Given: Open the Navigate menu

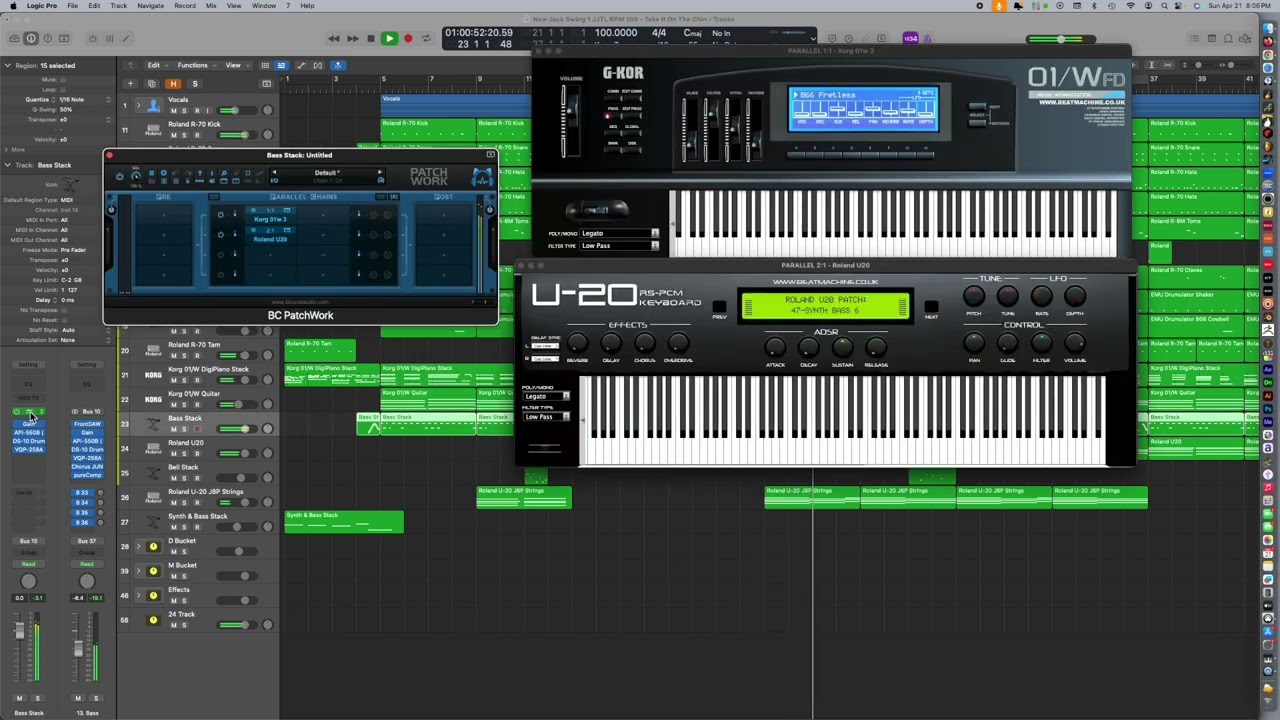Looking at the screenshot, I should click(150, 6).
